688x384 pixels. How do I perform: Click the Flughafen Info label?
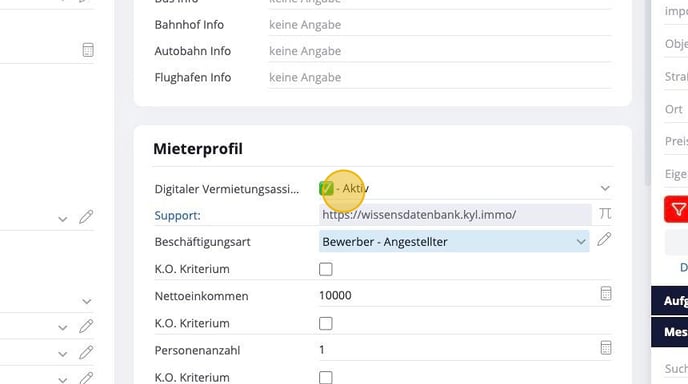click(x=193, y=78)
